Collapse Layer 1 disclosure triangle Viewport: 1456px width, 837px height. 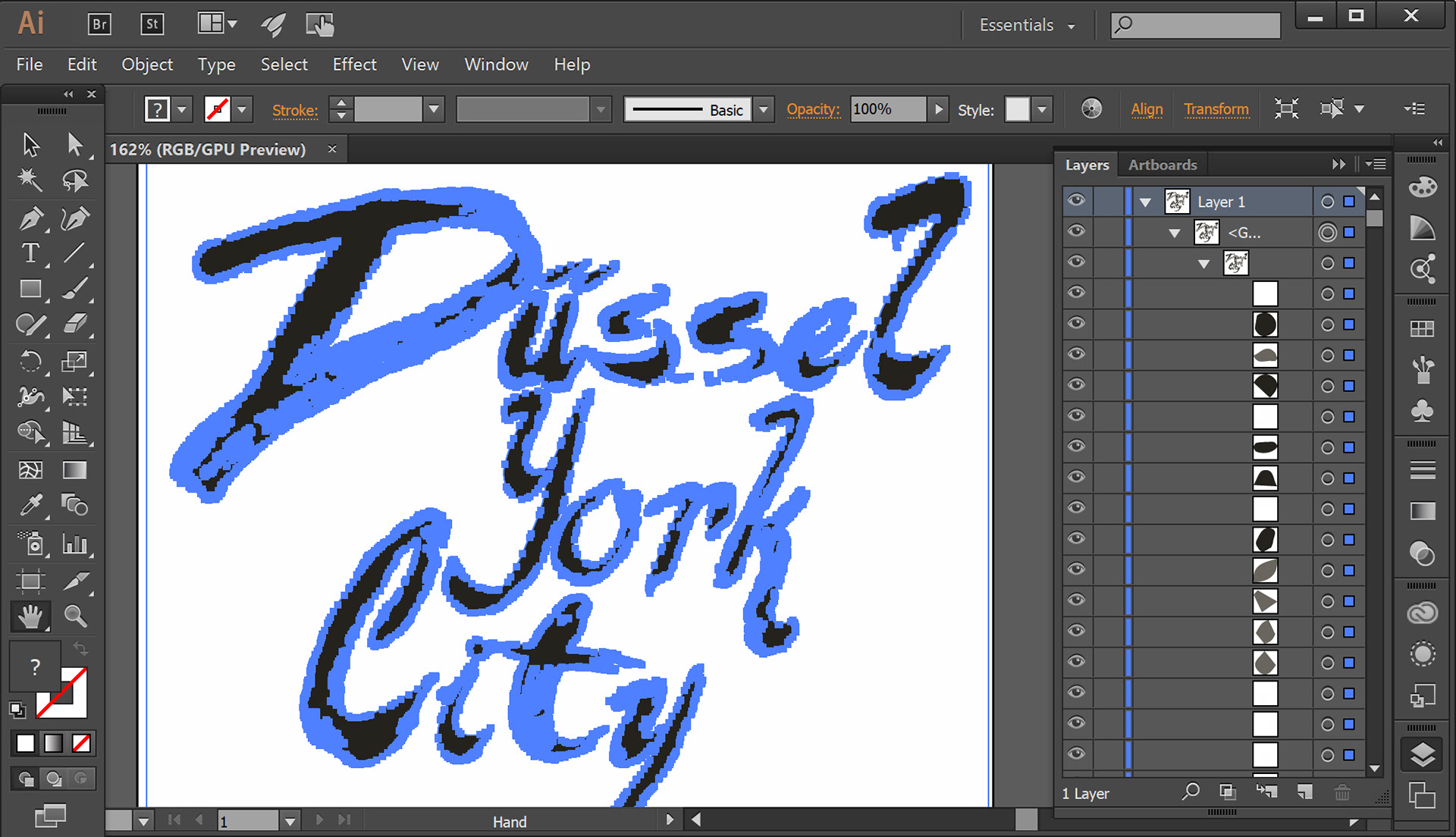(1145, 202)
